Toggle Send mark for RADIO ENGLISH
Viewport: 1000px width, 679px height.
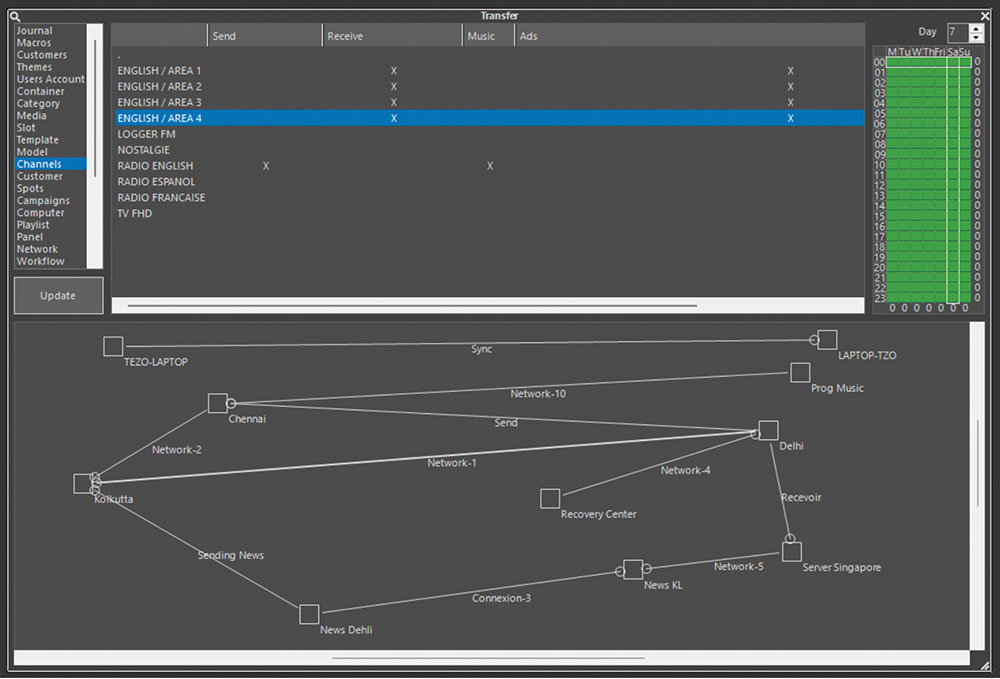pyautogui.click(x=266, y=166)
